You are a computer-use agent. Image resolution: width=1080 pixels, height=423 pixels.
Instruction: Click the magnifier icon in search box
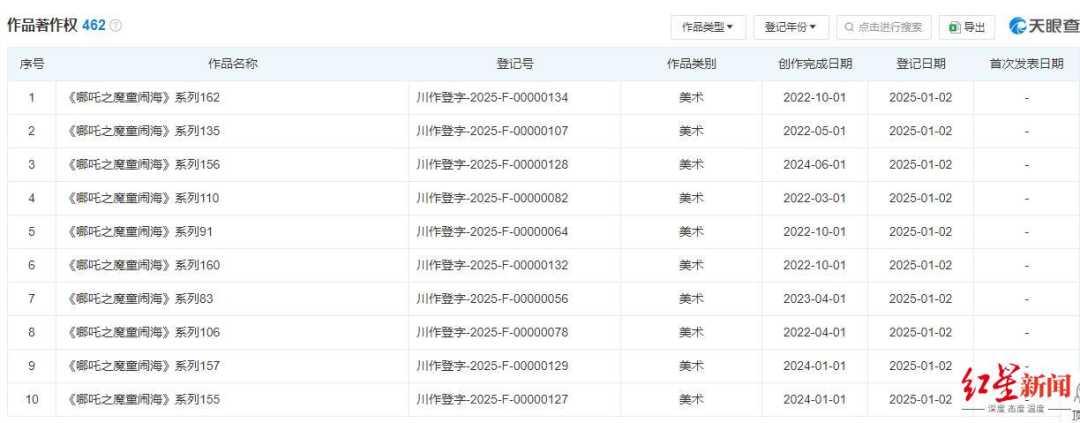tap(850, 28)
